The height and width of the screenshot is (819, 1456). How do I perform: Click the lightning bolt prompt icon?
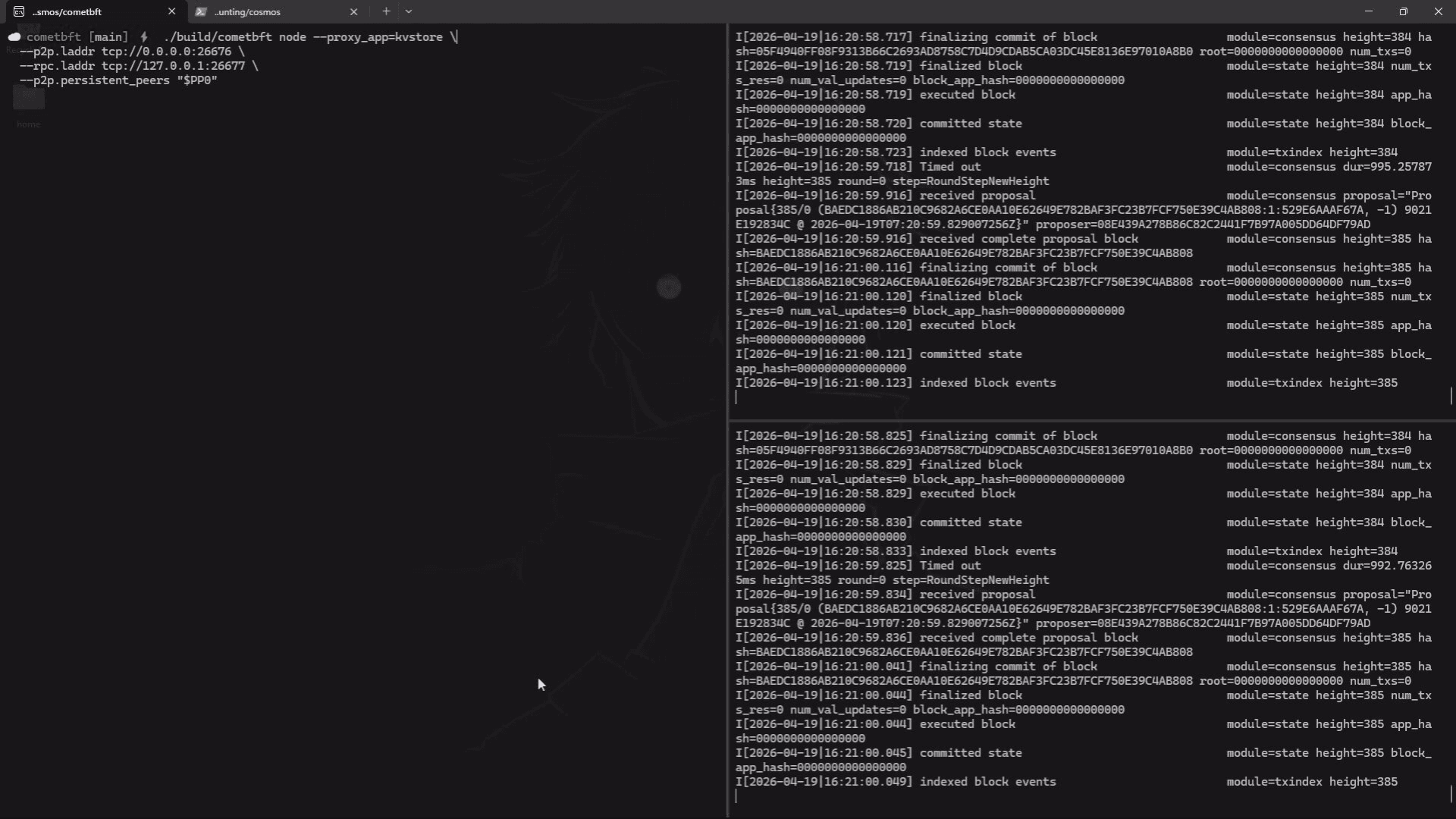point(144,37)
